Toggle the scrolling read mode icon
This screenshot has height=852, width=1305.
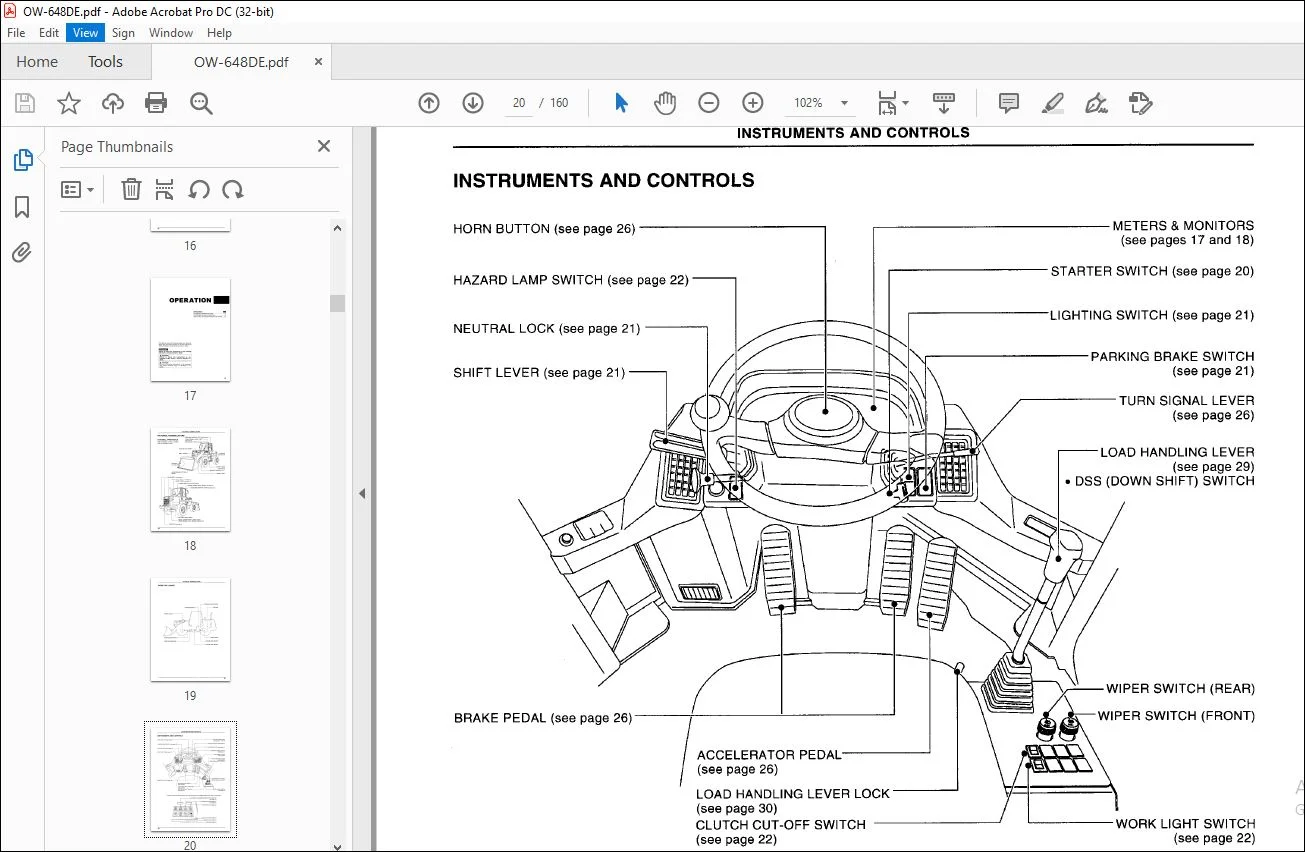coord(943,103)
